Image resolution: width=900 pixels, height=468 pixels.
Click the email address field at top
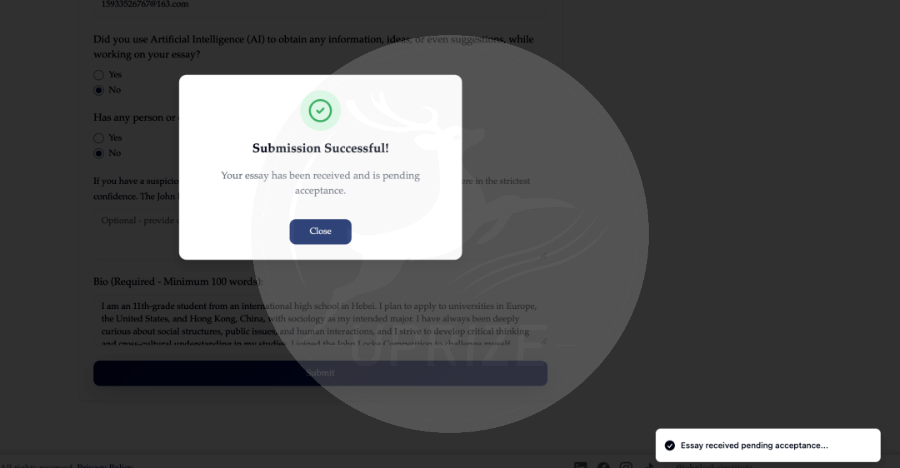pos(320,6)
